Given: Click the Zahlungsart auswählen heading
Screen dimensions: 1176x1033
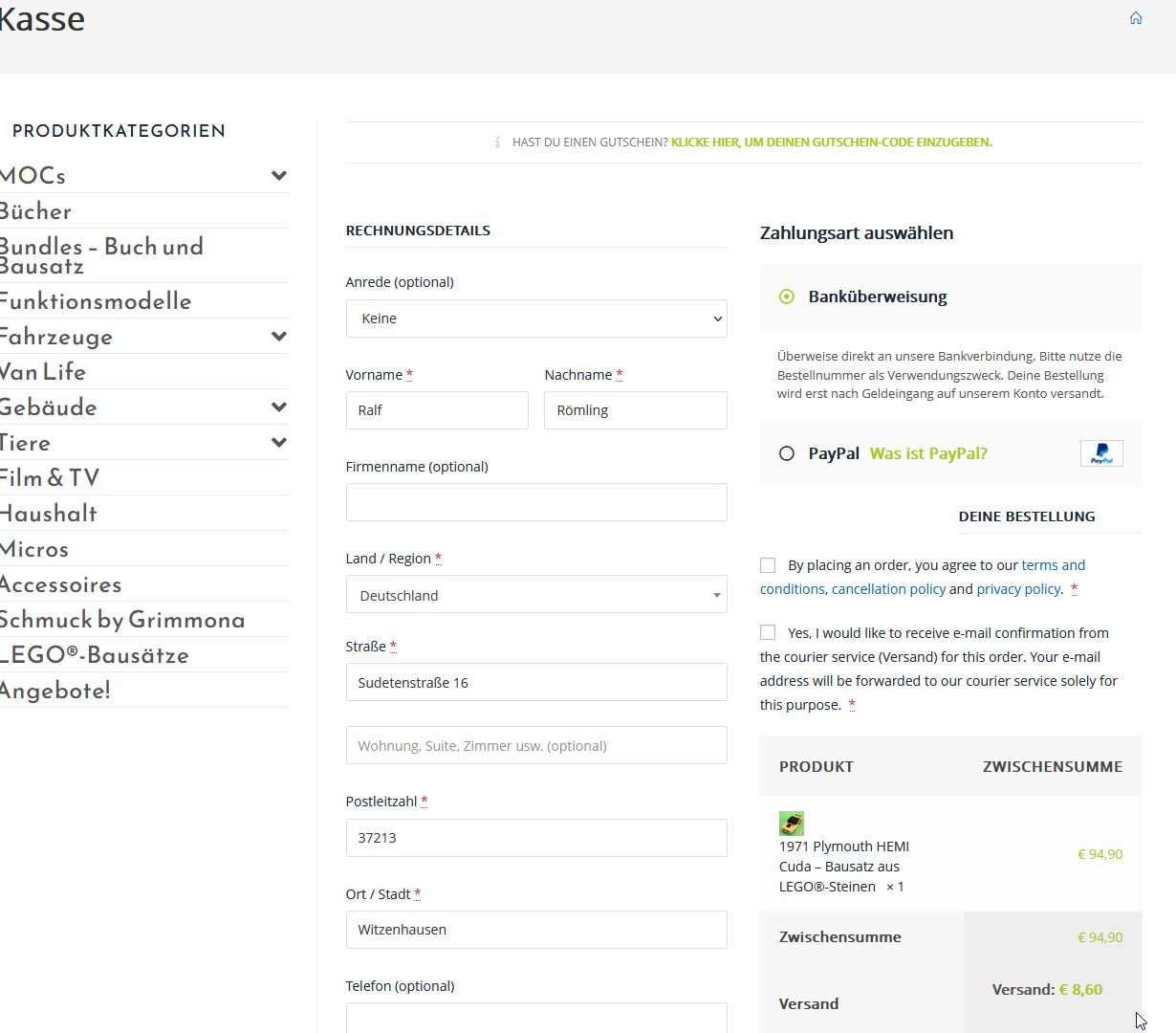Looking at the screenshot, I should pos(857,233).
